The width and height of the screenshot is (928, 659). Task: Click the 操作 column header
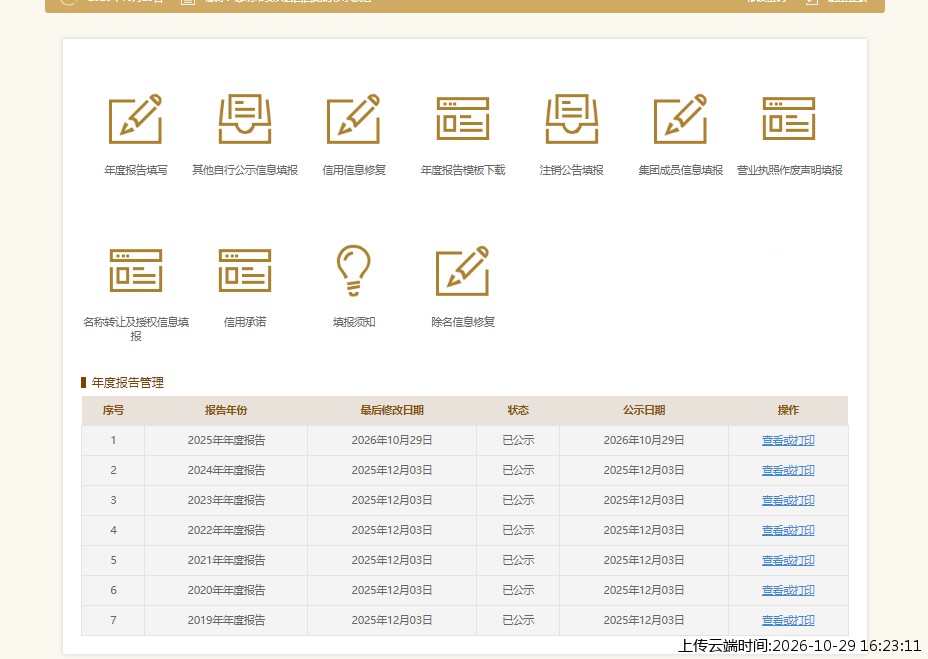(788, 410)
